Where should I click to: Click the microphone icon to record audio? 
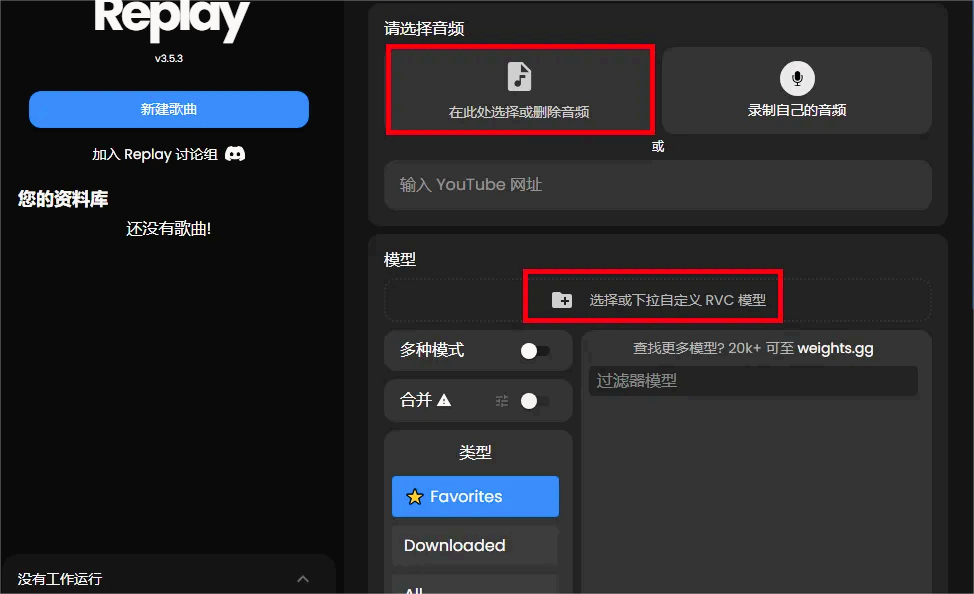pos(797,77)
